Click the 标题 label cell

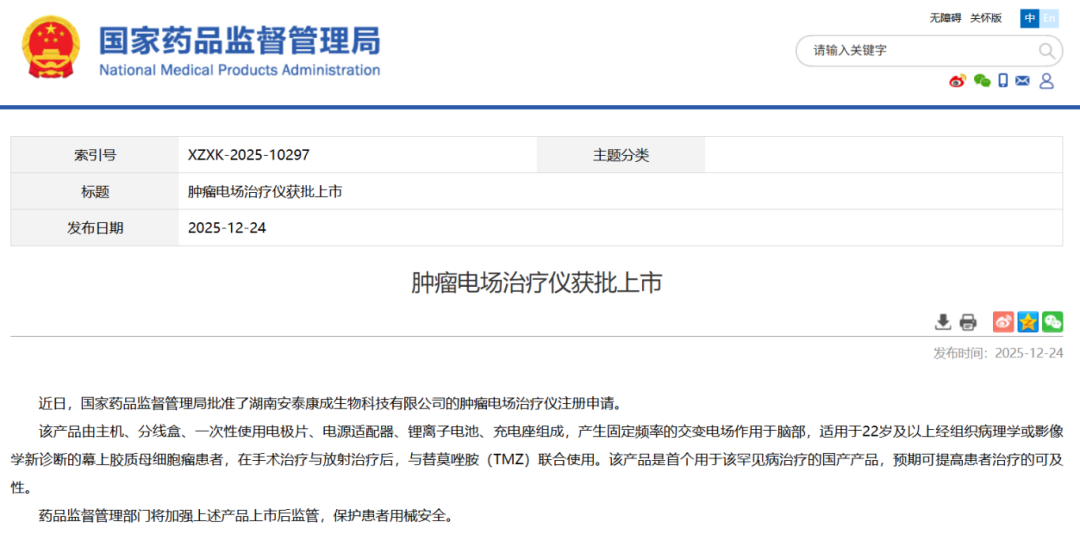95,192
